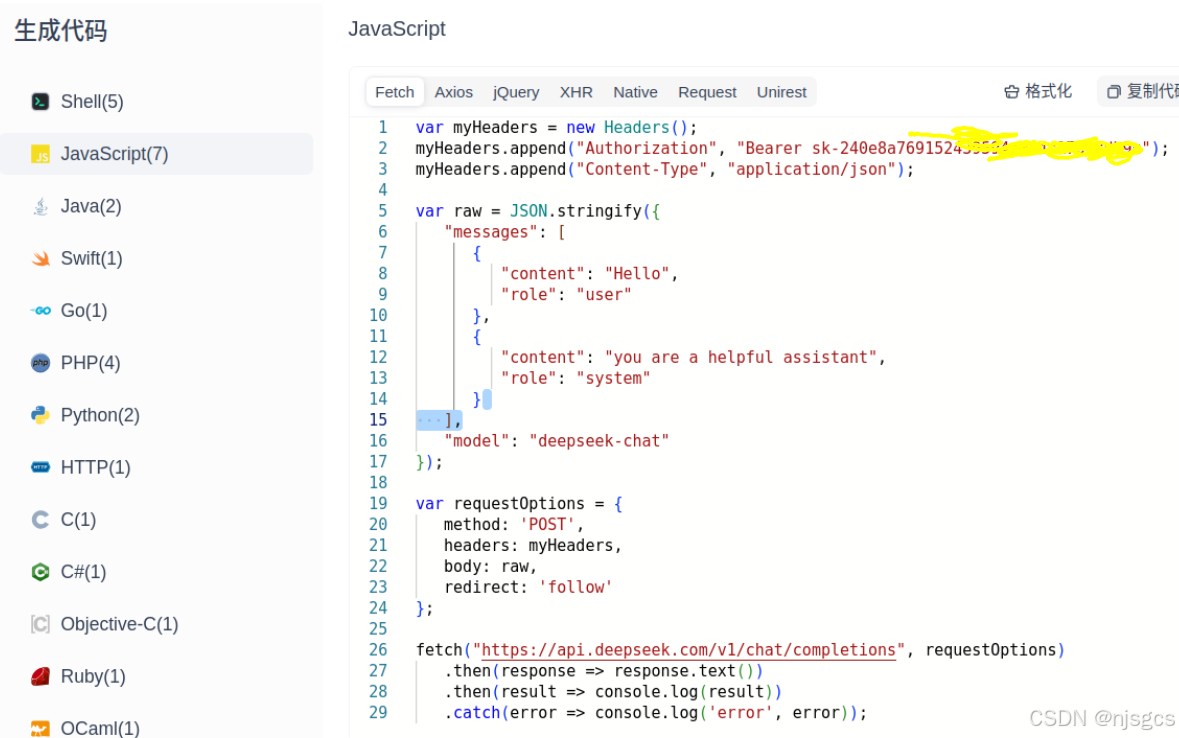Click the 'POST' method value
Image resolution: width=1179 pixels, height=738 pixels.
coord(547,524)
